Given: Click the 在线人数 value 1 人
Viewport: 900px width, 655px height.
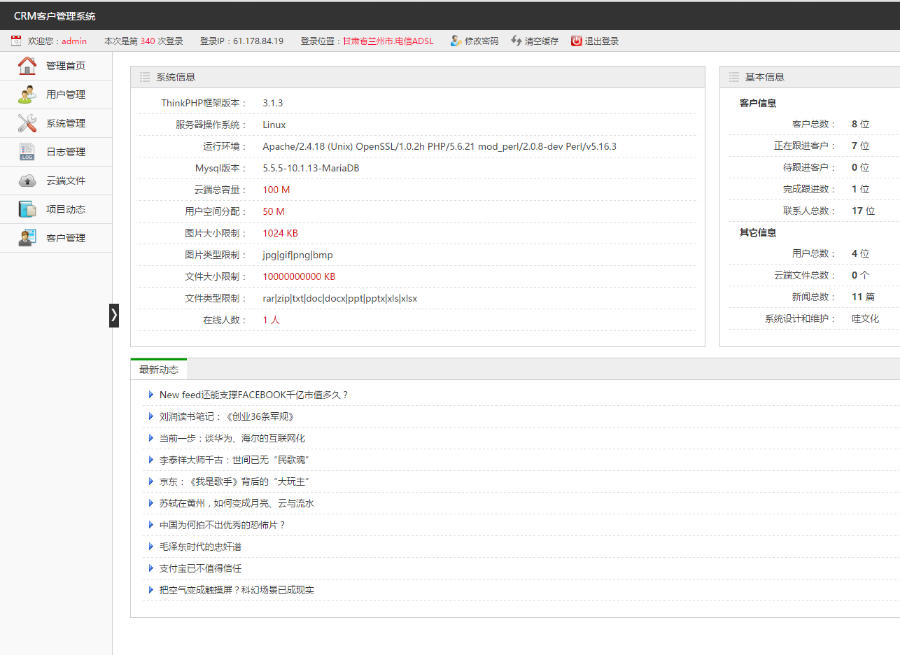Looking at the screenshot, I should click(271, 320).
